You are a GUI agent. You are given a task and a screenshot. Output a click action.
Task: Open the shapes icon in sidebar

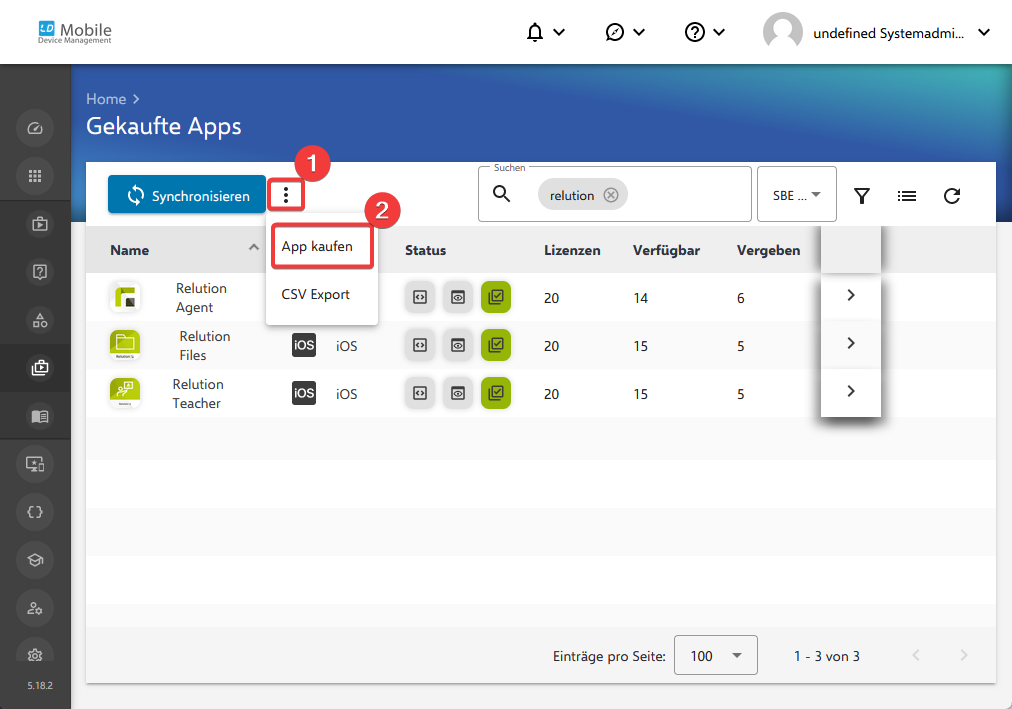click(39, 320)
